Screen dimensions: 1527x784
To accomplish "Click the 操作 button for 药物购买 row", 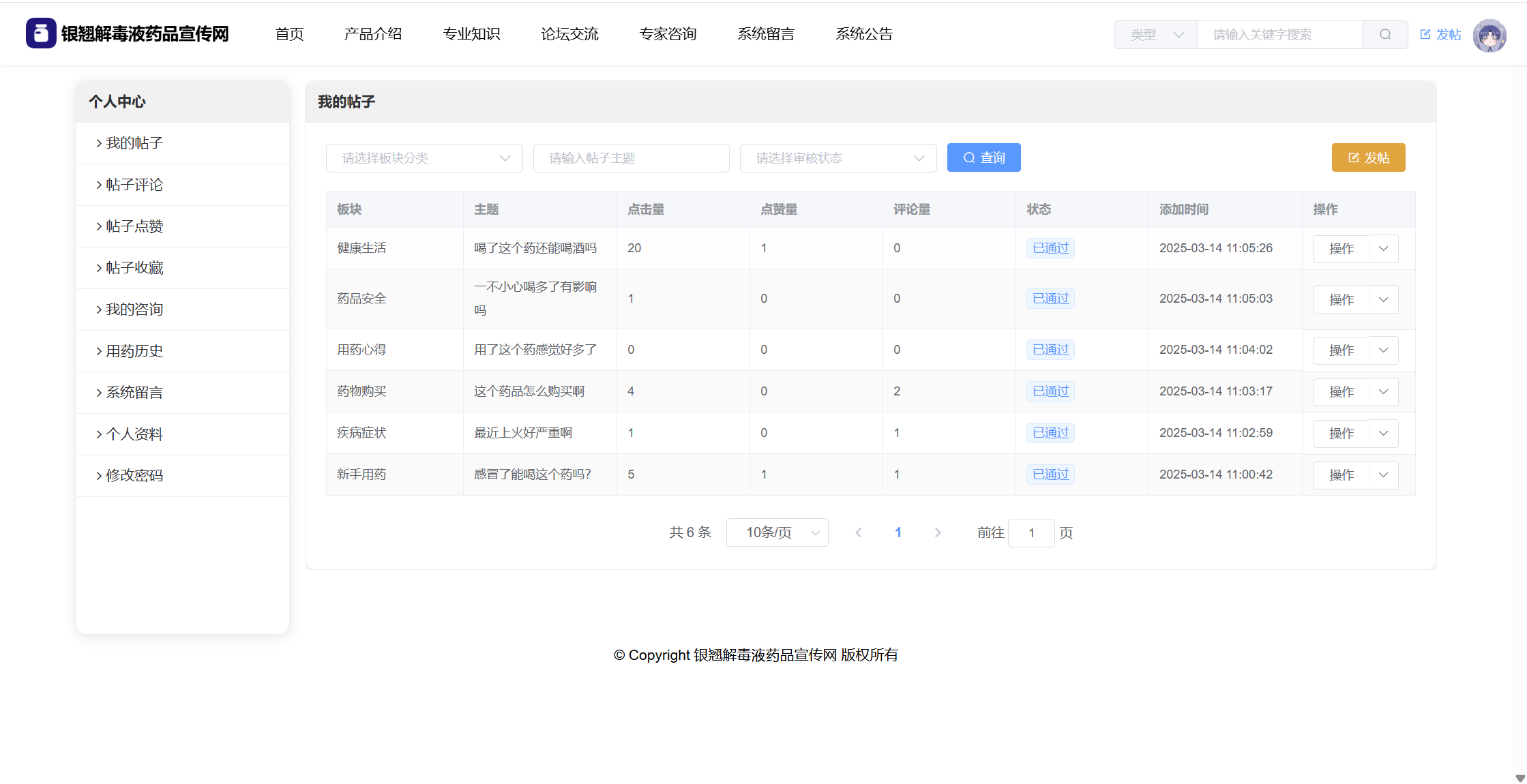I will pos(1341,392).
